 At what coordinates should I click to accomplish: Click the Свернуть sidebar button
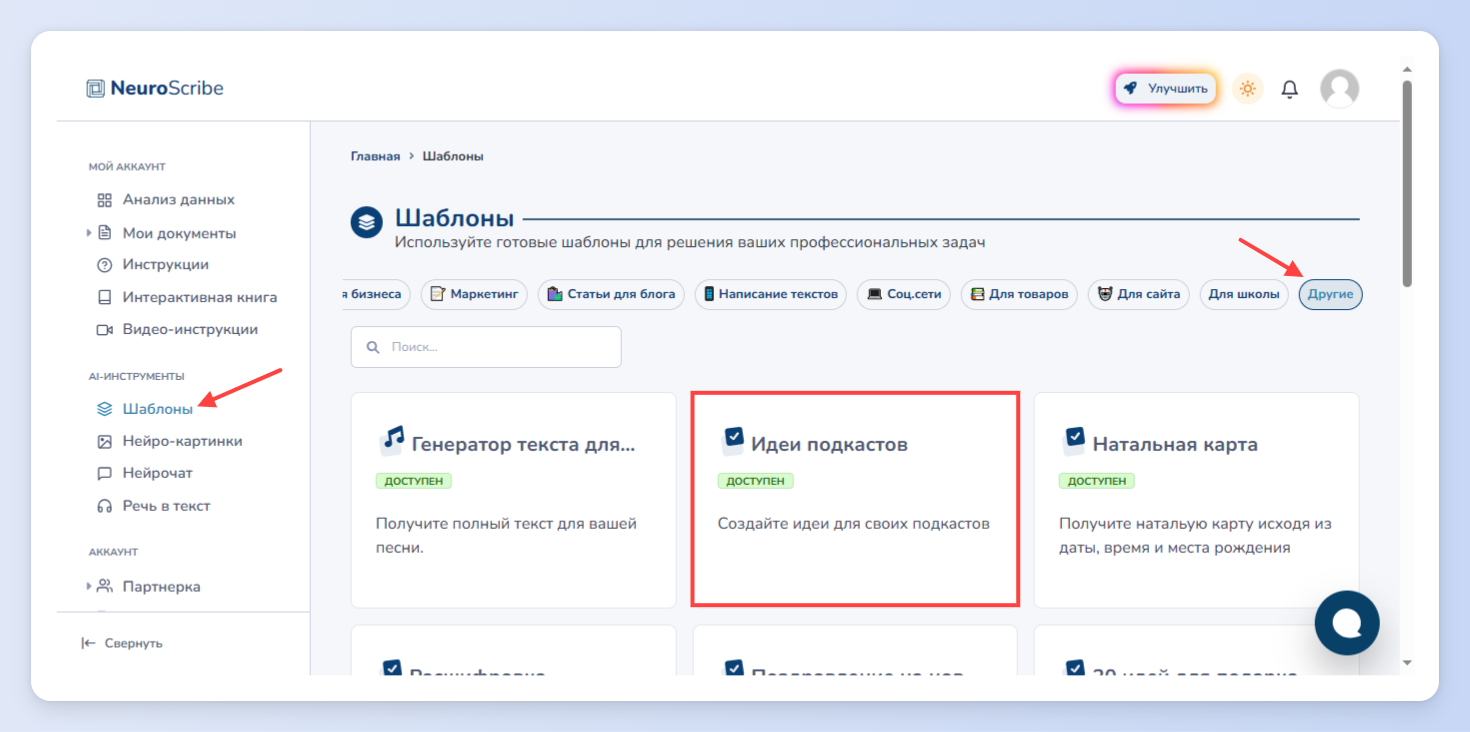[x=122, y=643]
